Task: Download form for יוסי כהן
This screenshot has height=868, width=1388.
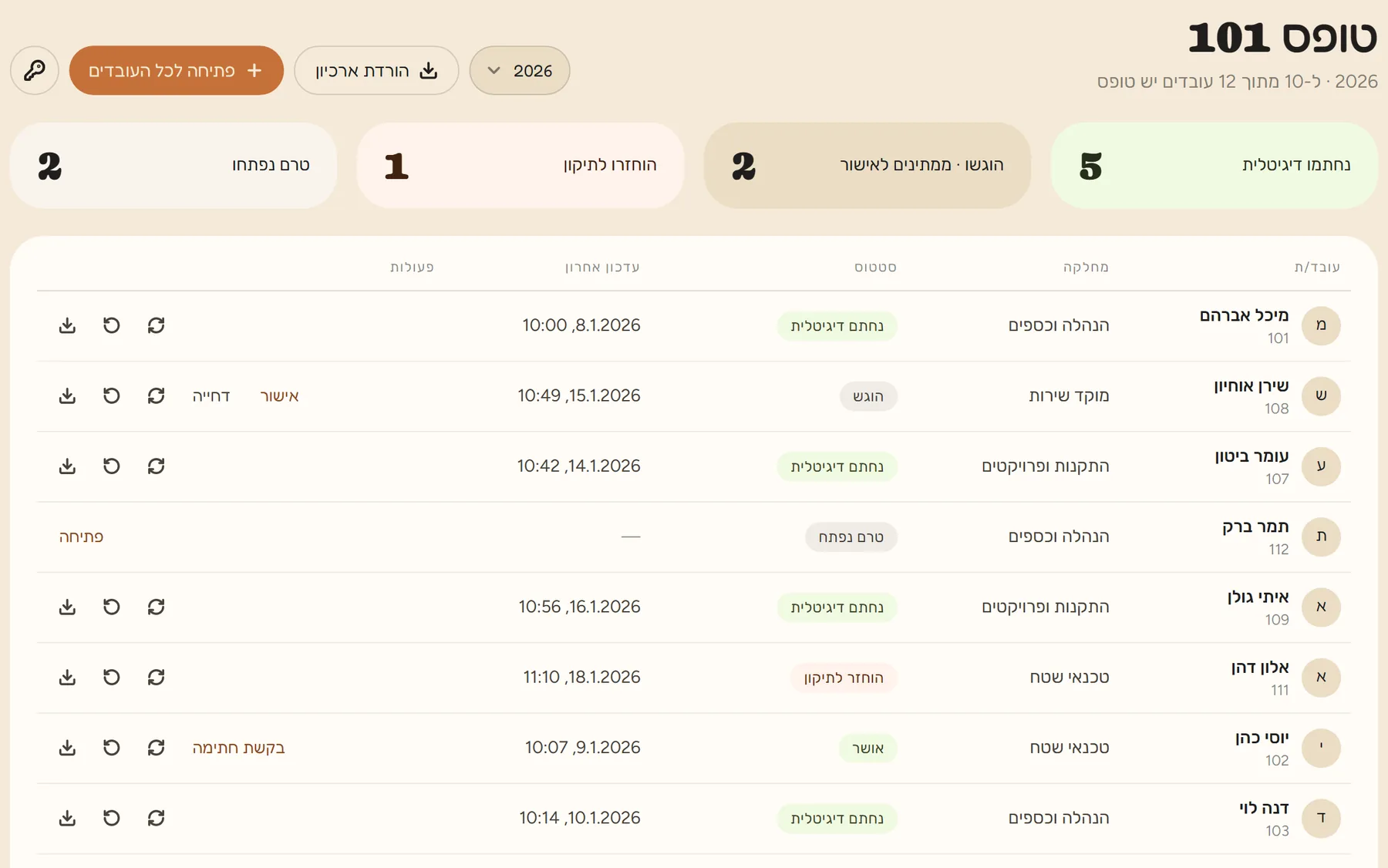Action: 67,748
